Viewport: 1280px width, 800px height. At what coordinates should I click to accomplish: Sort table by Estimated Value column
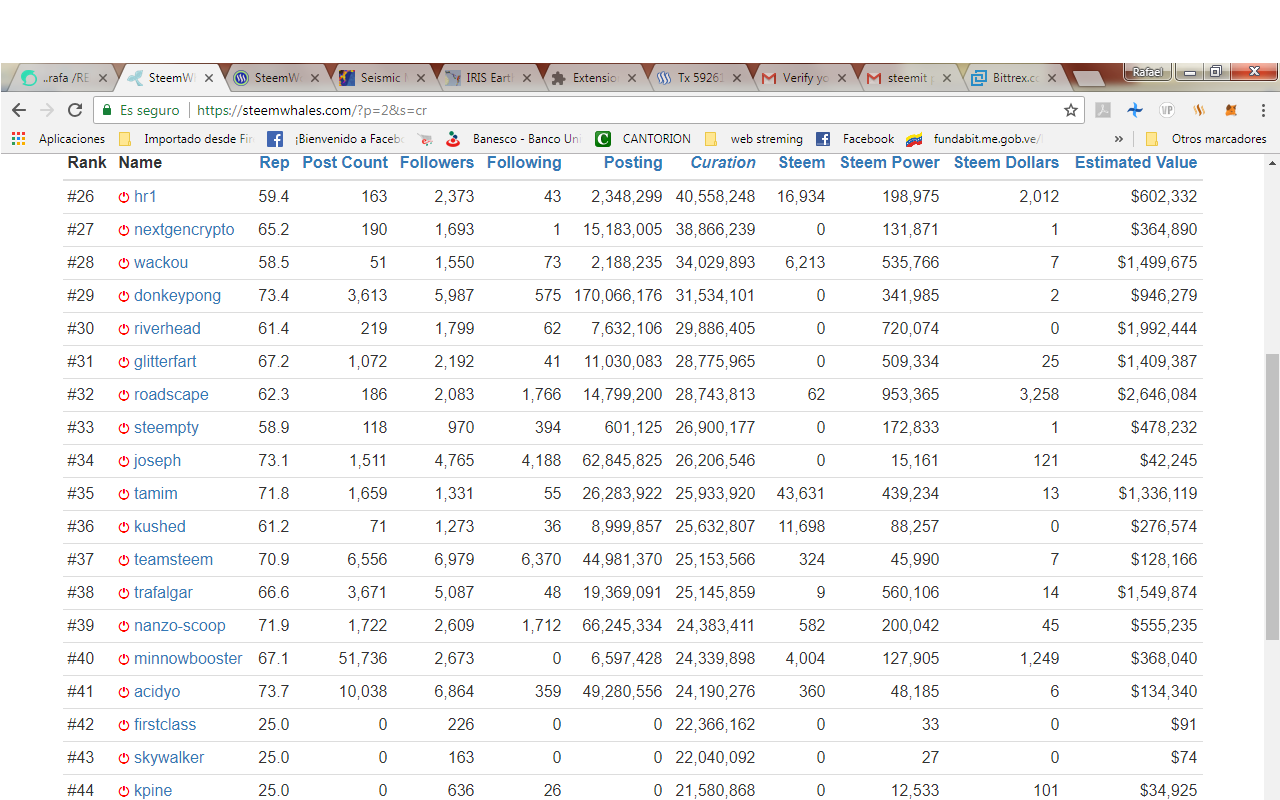coord(1136,163)
